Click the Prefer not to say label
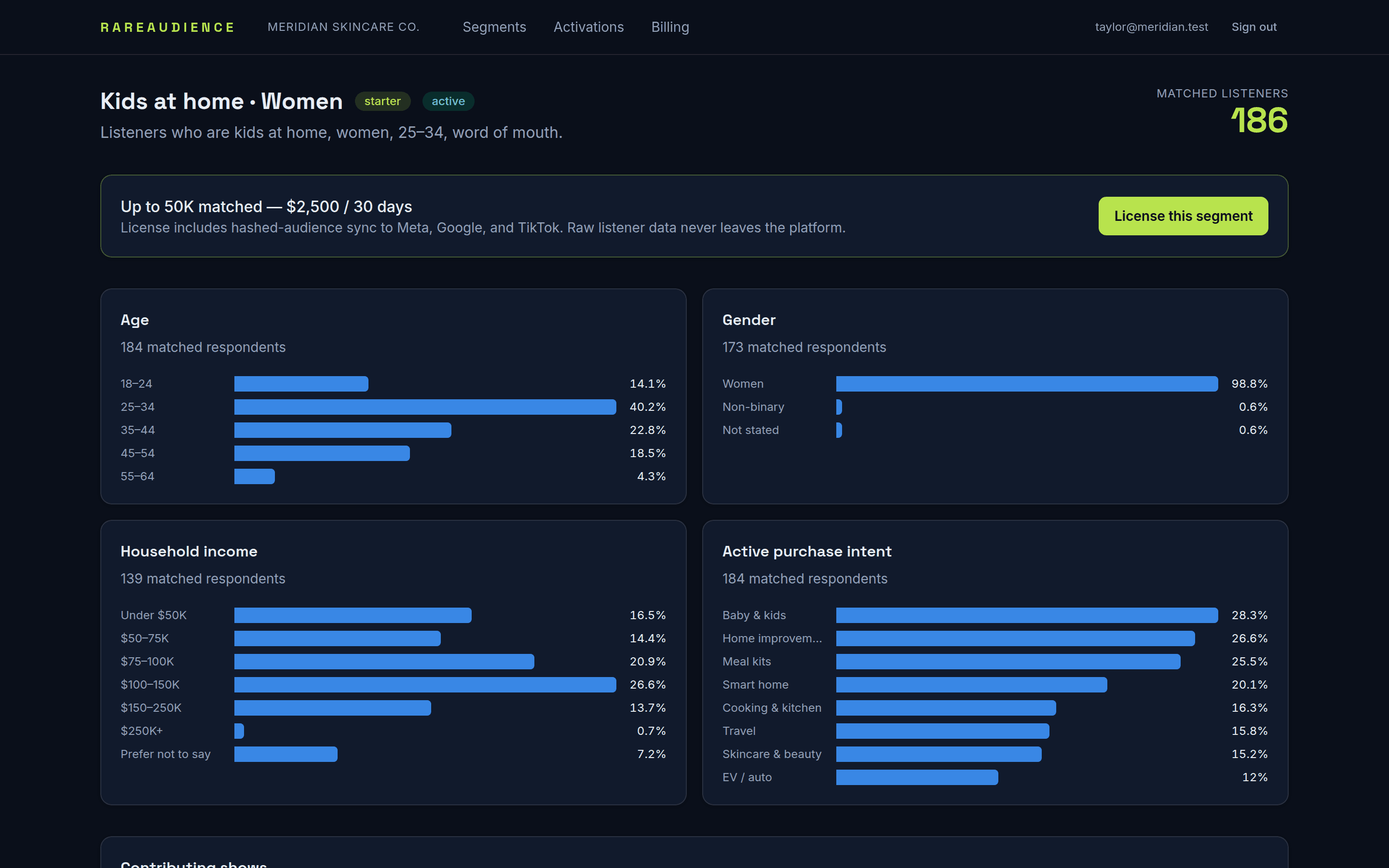1389x868 pixels. click(x=165, y=754)
